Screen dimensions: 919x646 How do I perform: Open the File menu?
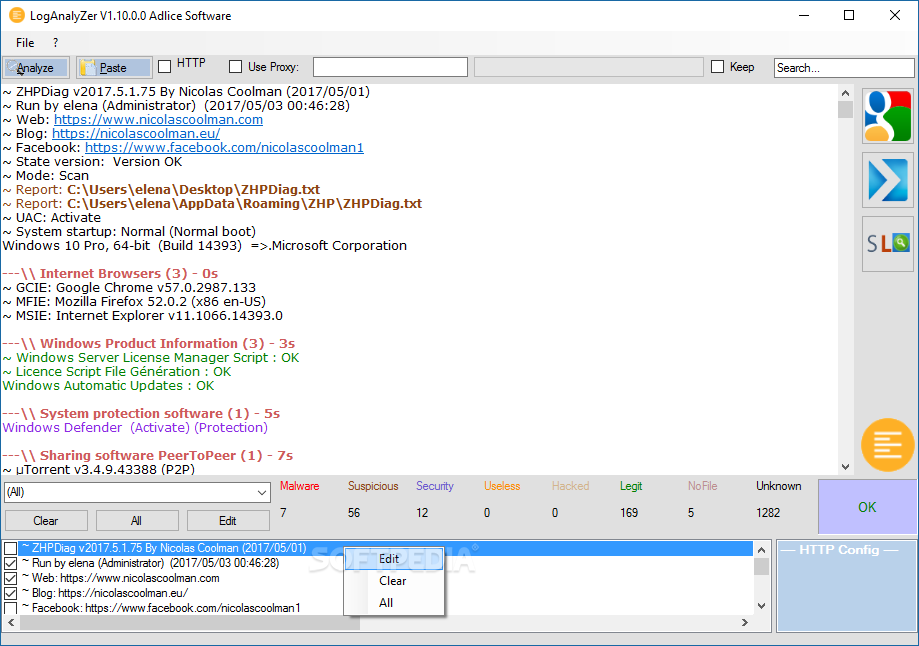coord(25,43)
